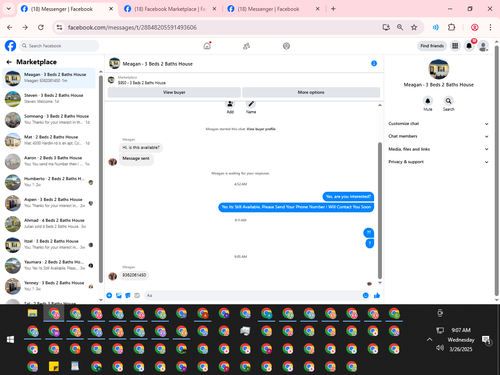Viewport: 500px width, 375px height.
Task: Expand Media, files and links section
Action: [x=438, y=149]
